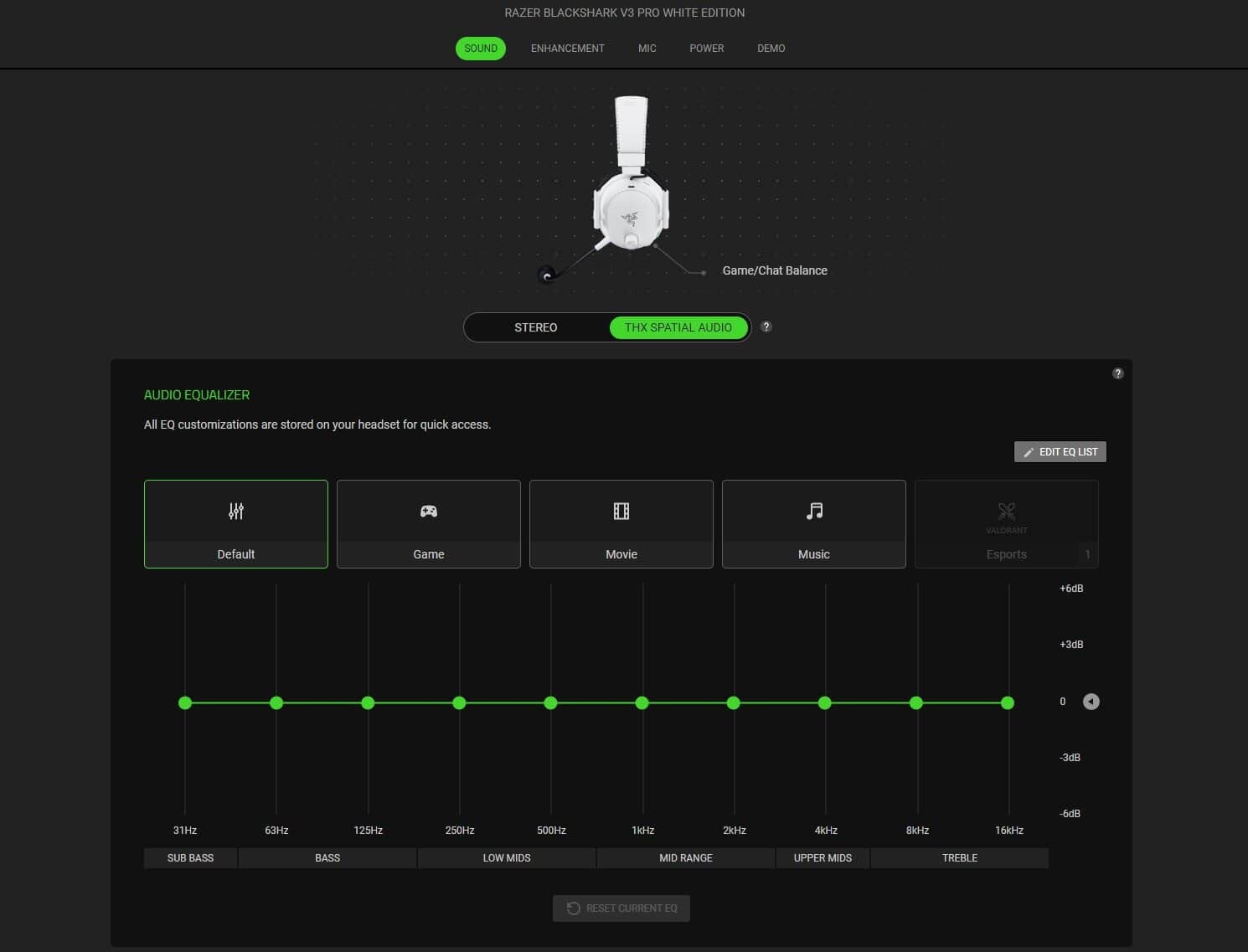The width and height of the screenshot is (1248, 952).
Task: Select the Game EQ preset card
Action: click(428, 524)
